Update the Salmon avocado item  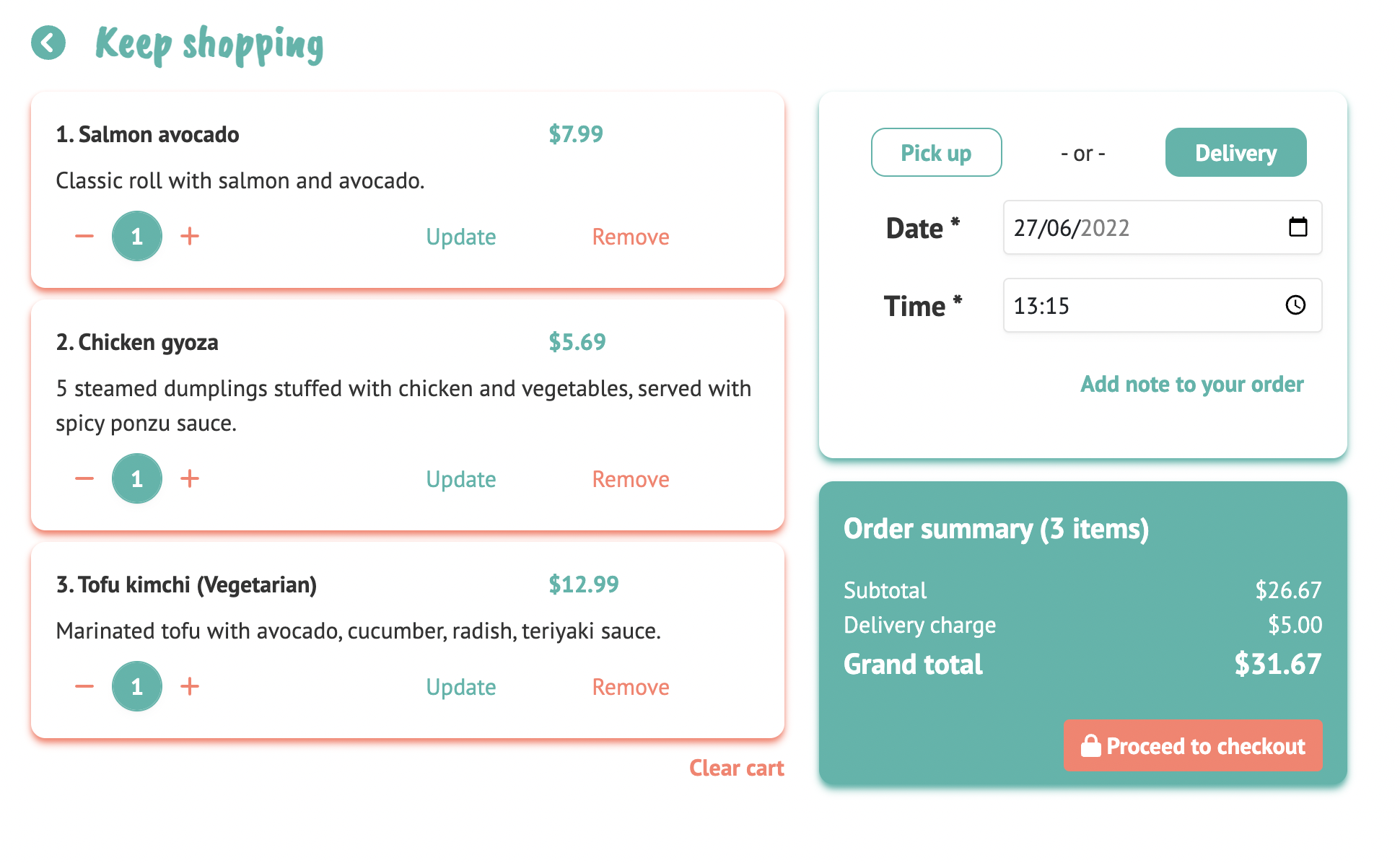460,237
